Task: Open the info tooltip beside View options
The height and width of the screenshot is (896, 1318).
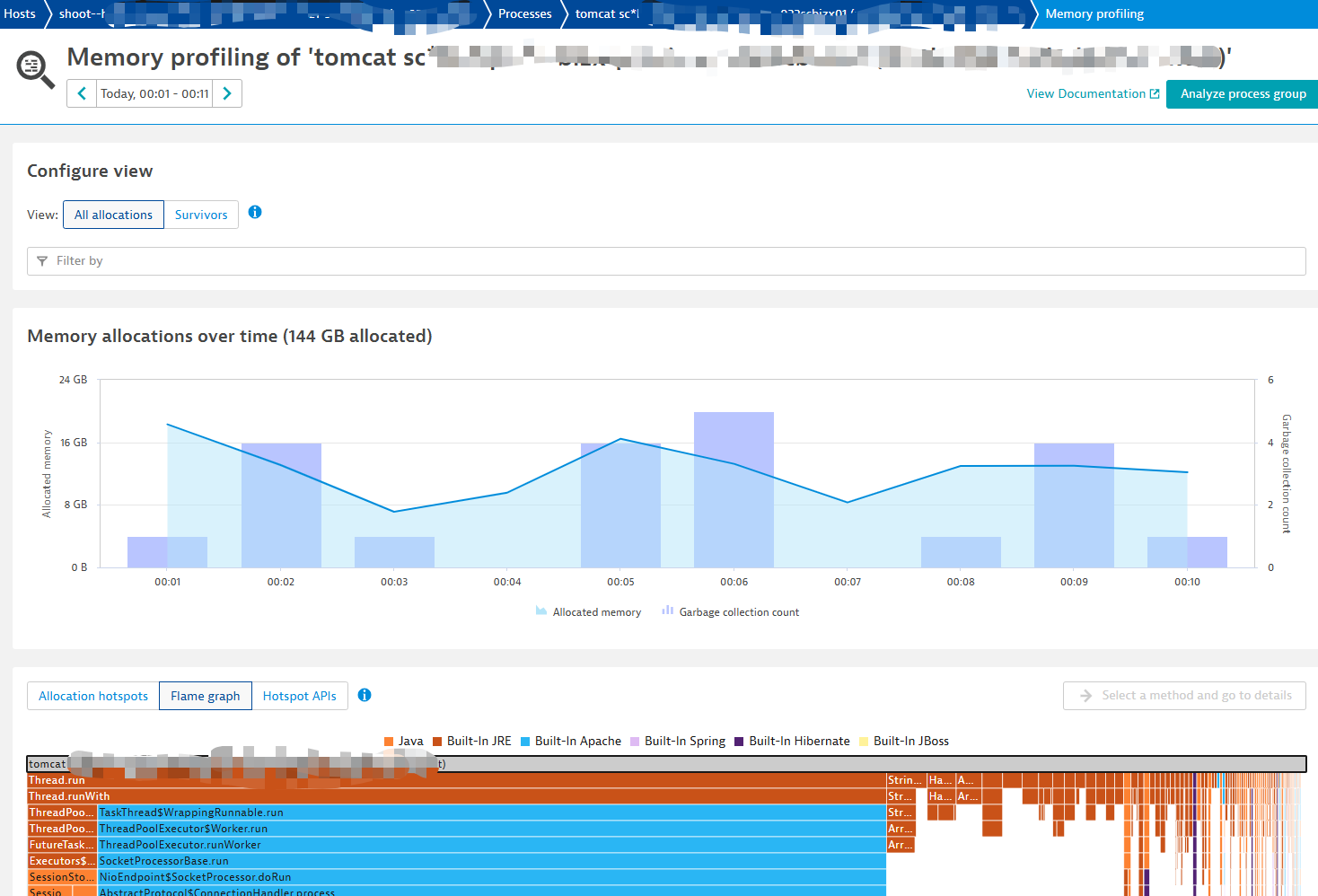Action: click(255, 212)
